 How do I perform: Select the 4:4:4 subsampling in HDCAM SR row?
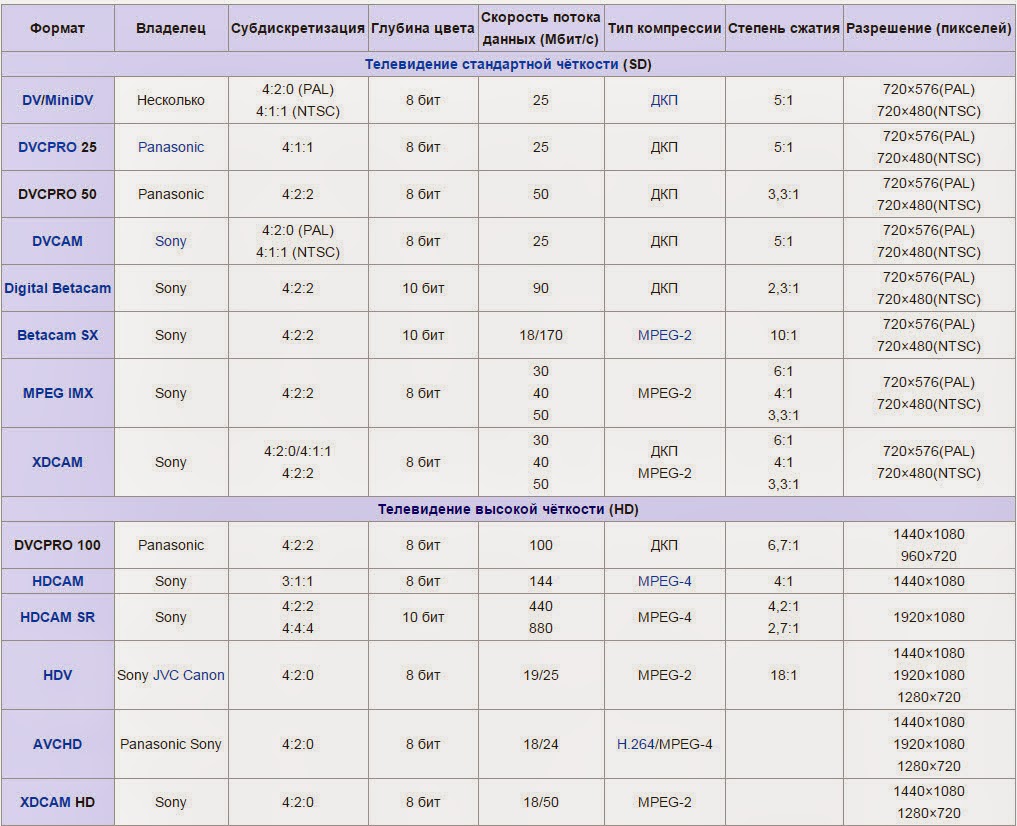pos(298,628)
